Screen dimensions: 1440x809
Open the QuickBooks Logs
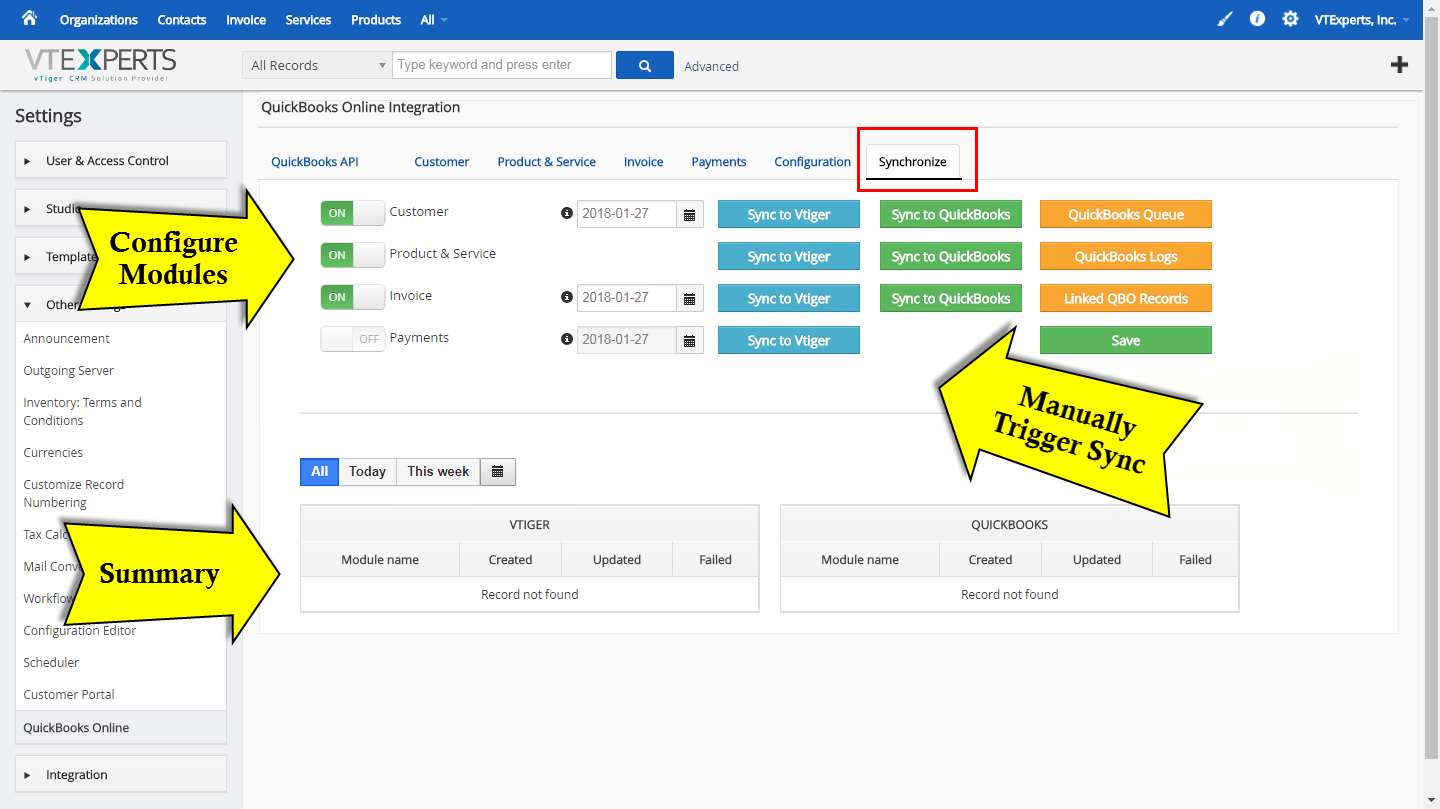pyautogui.click(x=1126, y=256)
